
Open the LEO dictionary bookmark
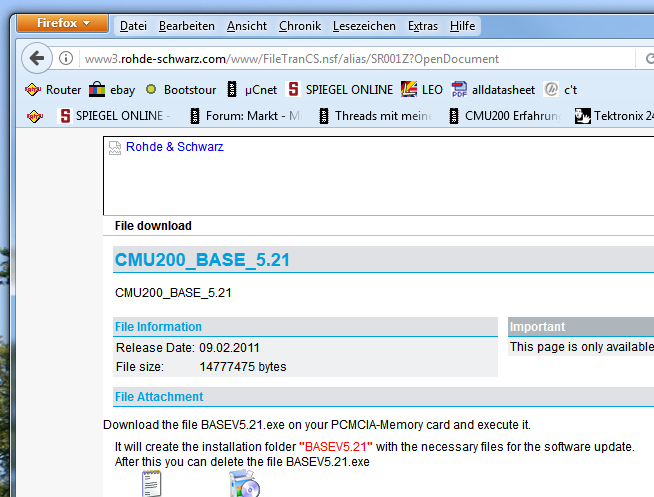[422, 90]
